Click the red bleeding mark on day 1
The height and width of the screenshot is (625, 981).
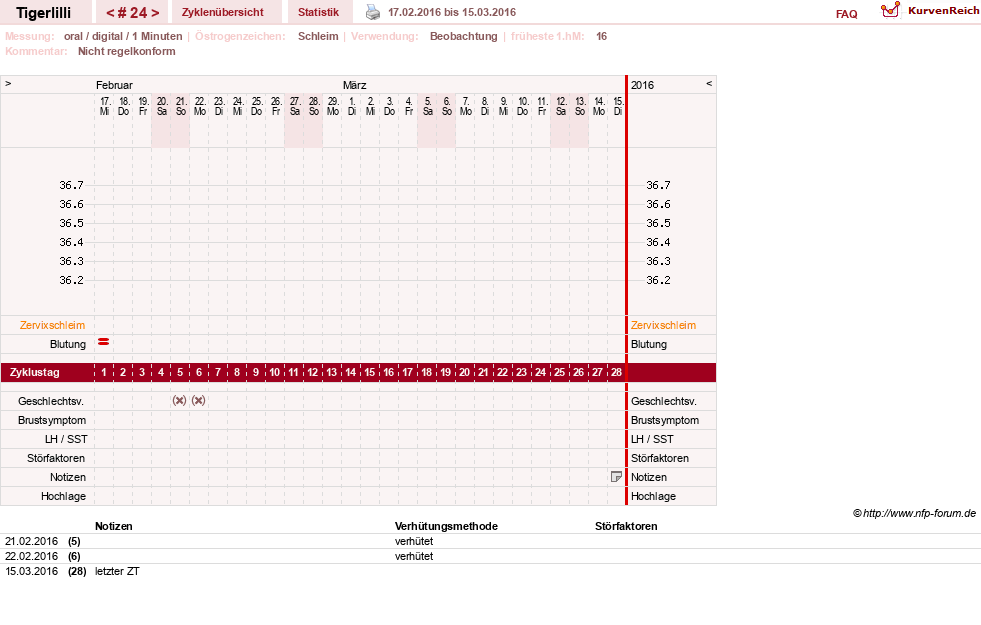104,342
